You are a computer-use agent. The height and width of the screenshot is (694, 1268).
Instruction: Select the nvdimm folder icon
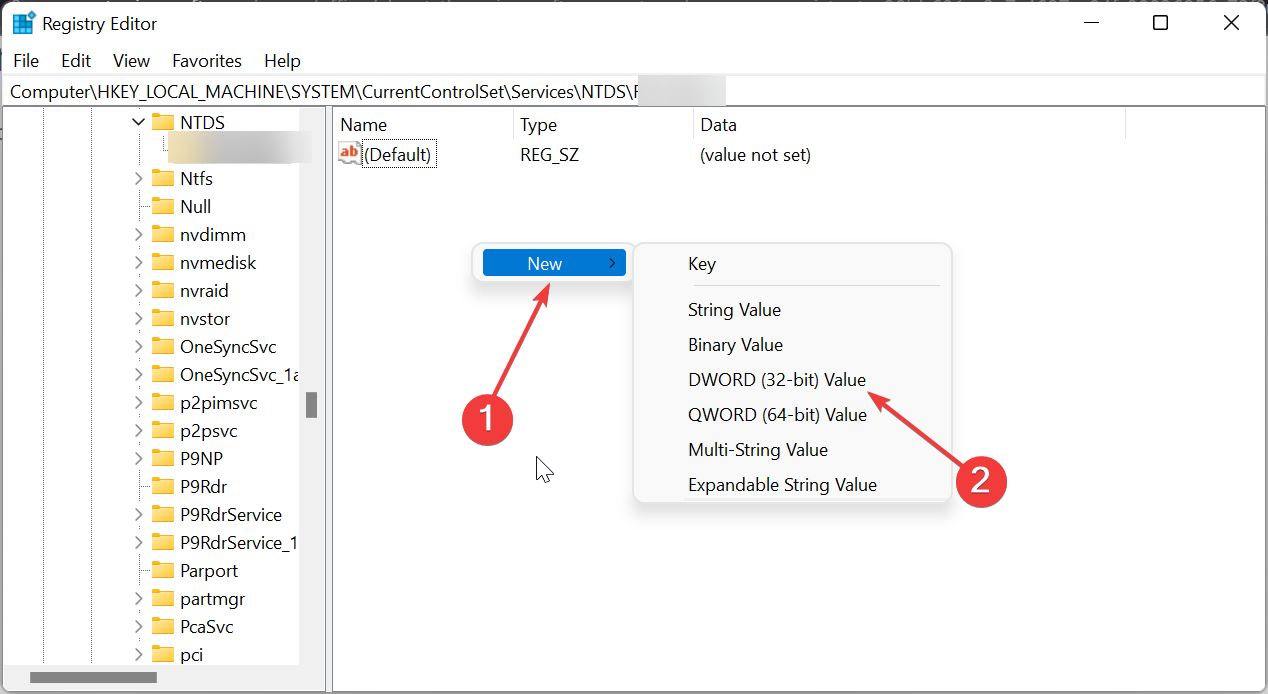pos(163,234)
